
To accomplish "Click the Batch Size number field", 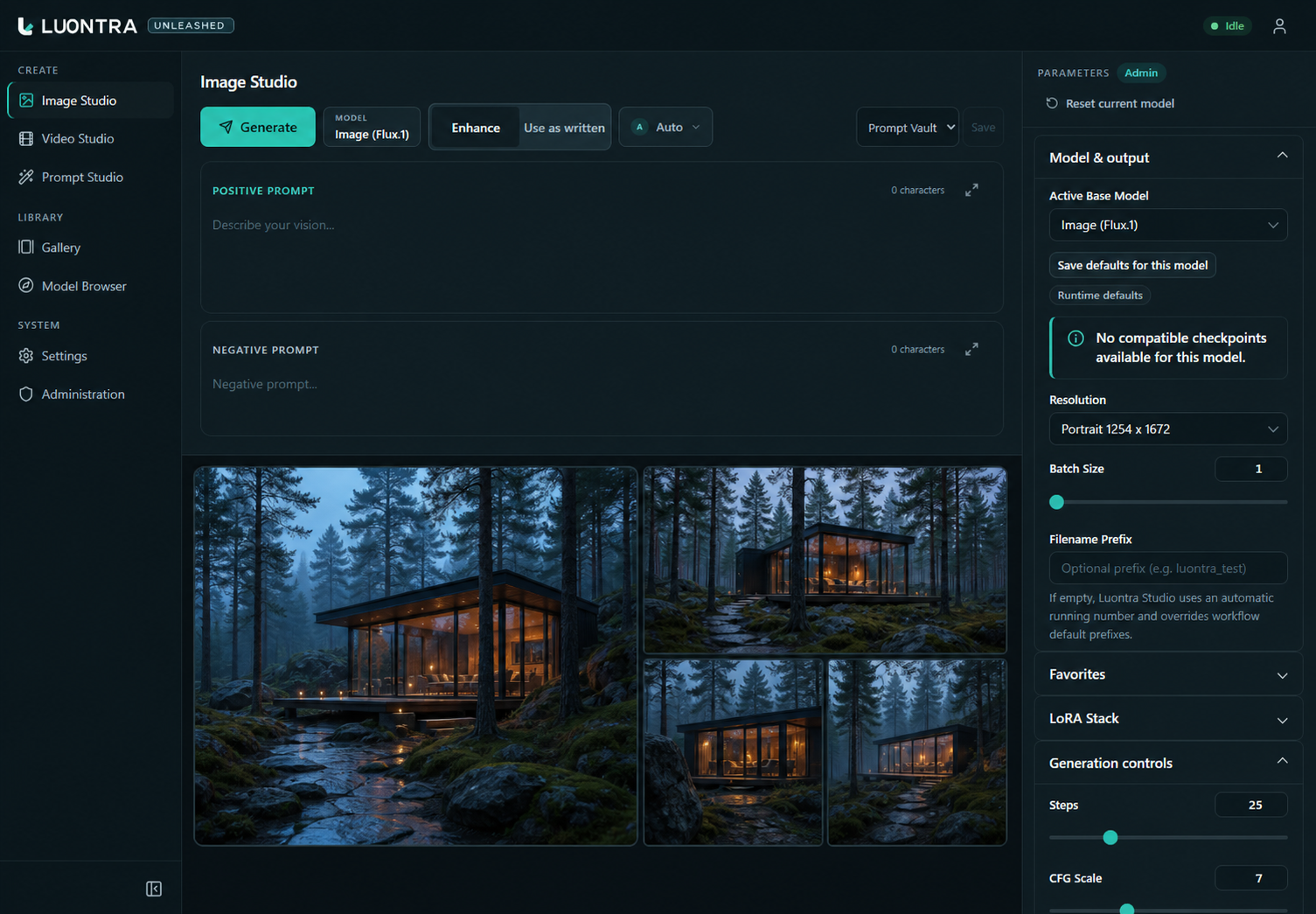I will (x=1250, y=469).
